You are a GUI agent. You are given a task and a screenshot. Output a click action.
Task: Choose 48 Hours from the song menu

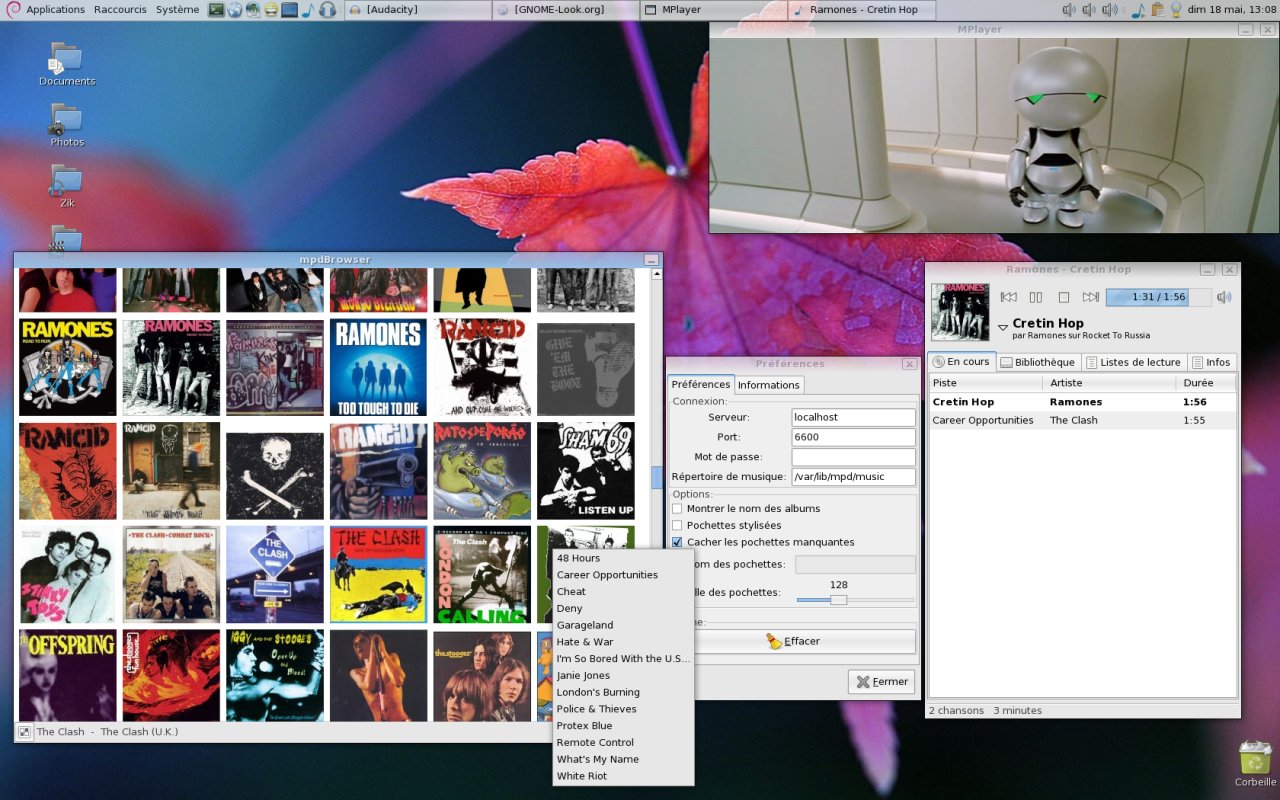[x=623, y=558]
